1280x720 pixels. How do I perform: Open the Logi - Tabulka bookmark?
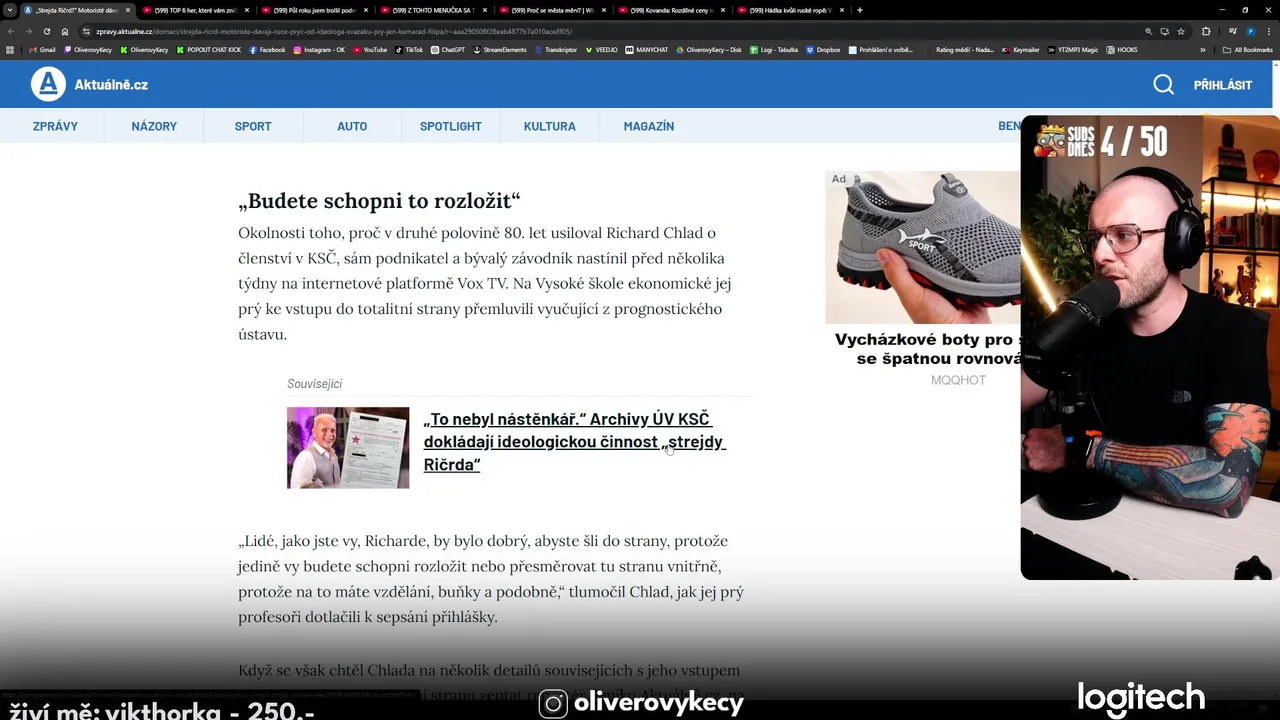pyautogui.click(x=774, y=49)
